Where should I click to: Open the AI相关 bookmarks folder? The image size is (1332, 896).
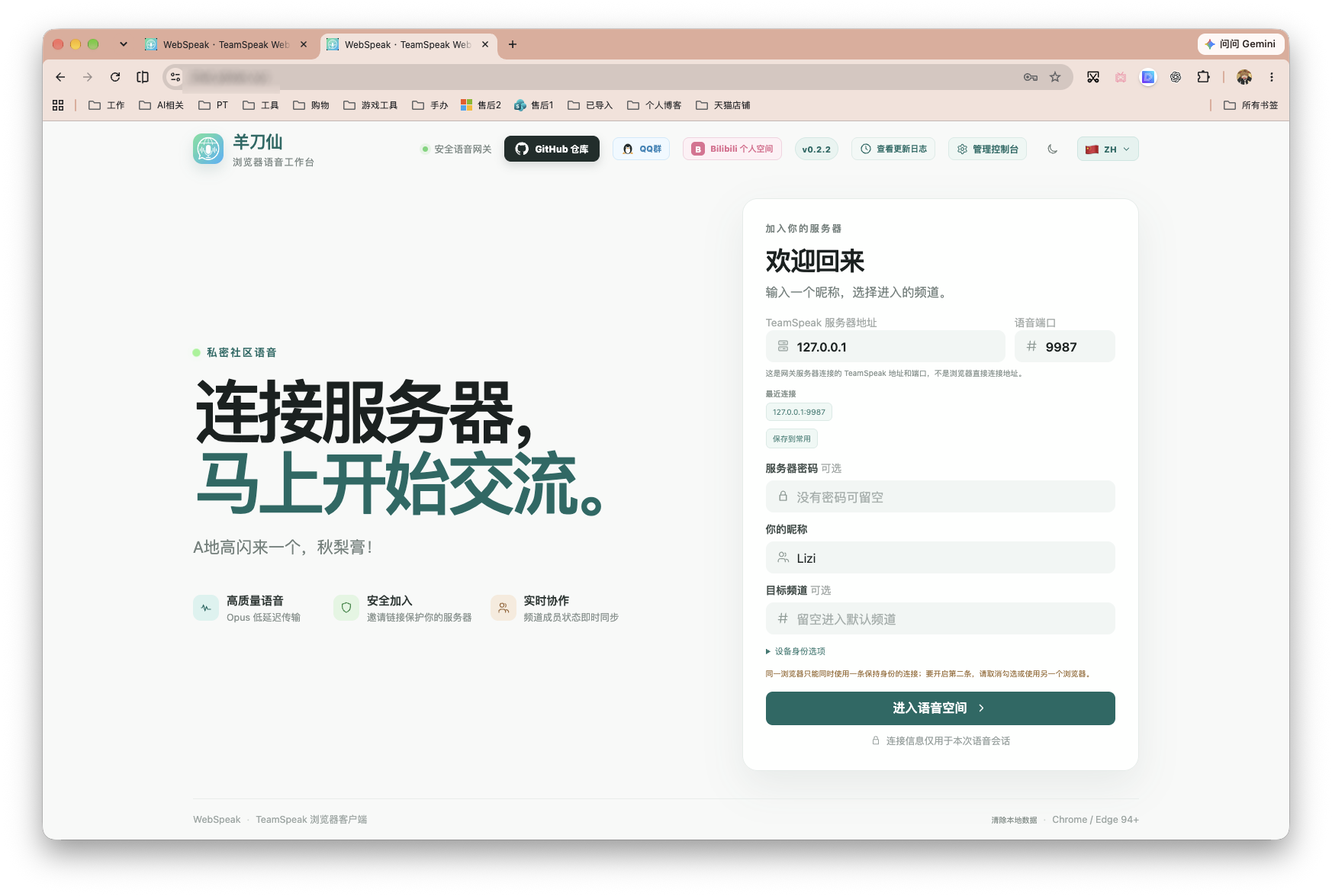[162, 105]
